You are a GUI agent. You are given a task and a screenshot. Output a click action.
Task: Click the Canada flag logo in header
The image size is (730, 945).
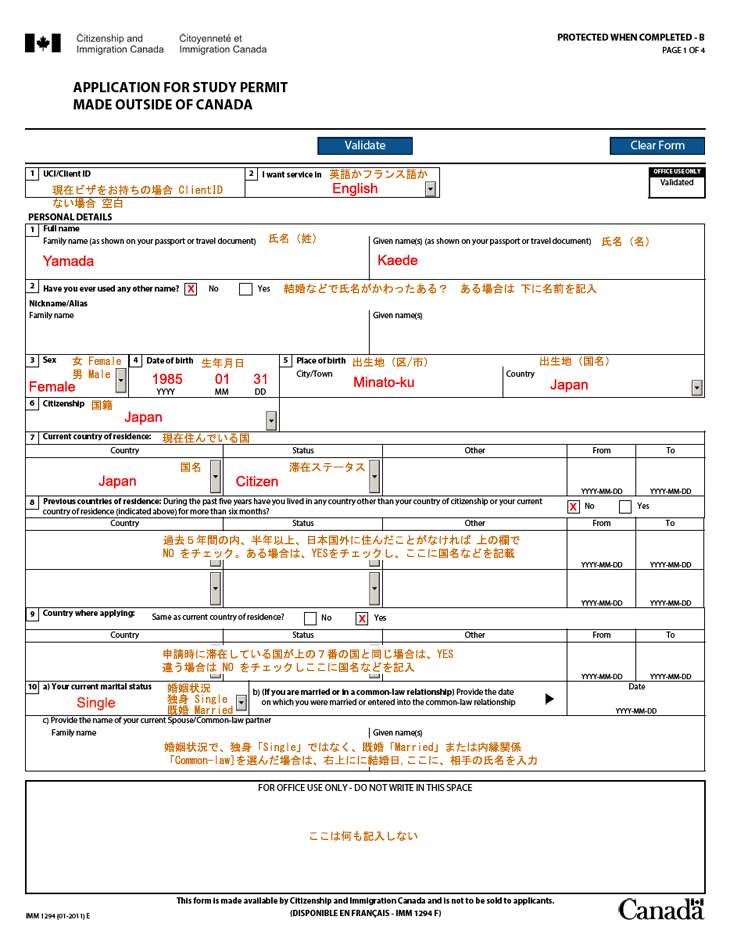pos(41,43)
